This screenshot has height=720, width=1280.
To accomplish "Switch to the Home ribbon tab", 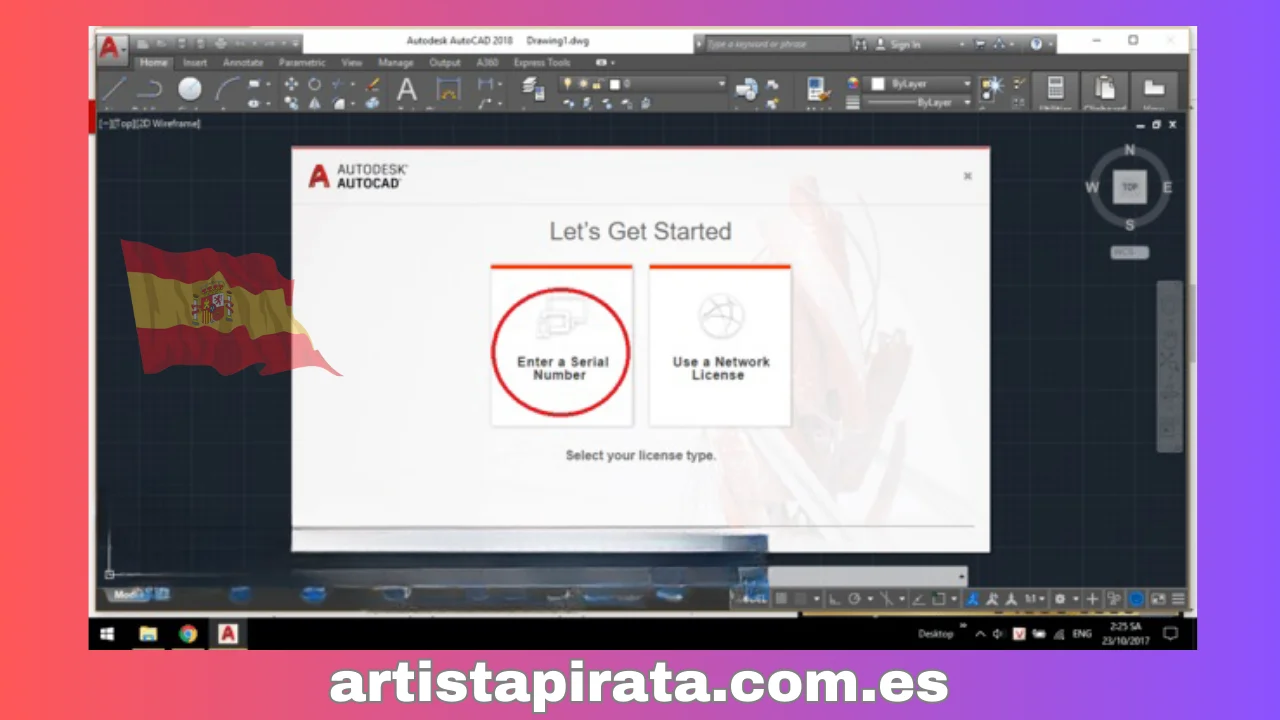I will [154, 63].
